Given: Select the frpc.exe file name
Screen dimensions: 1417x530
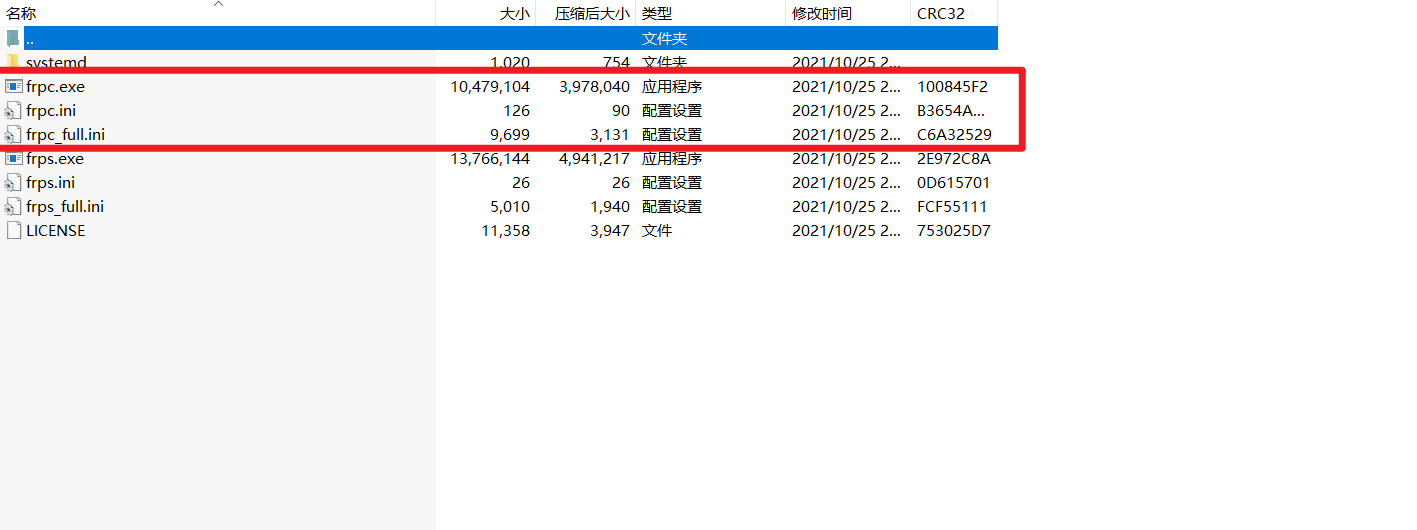Looking at the screenshot, I should click(55, 87).
